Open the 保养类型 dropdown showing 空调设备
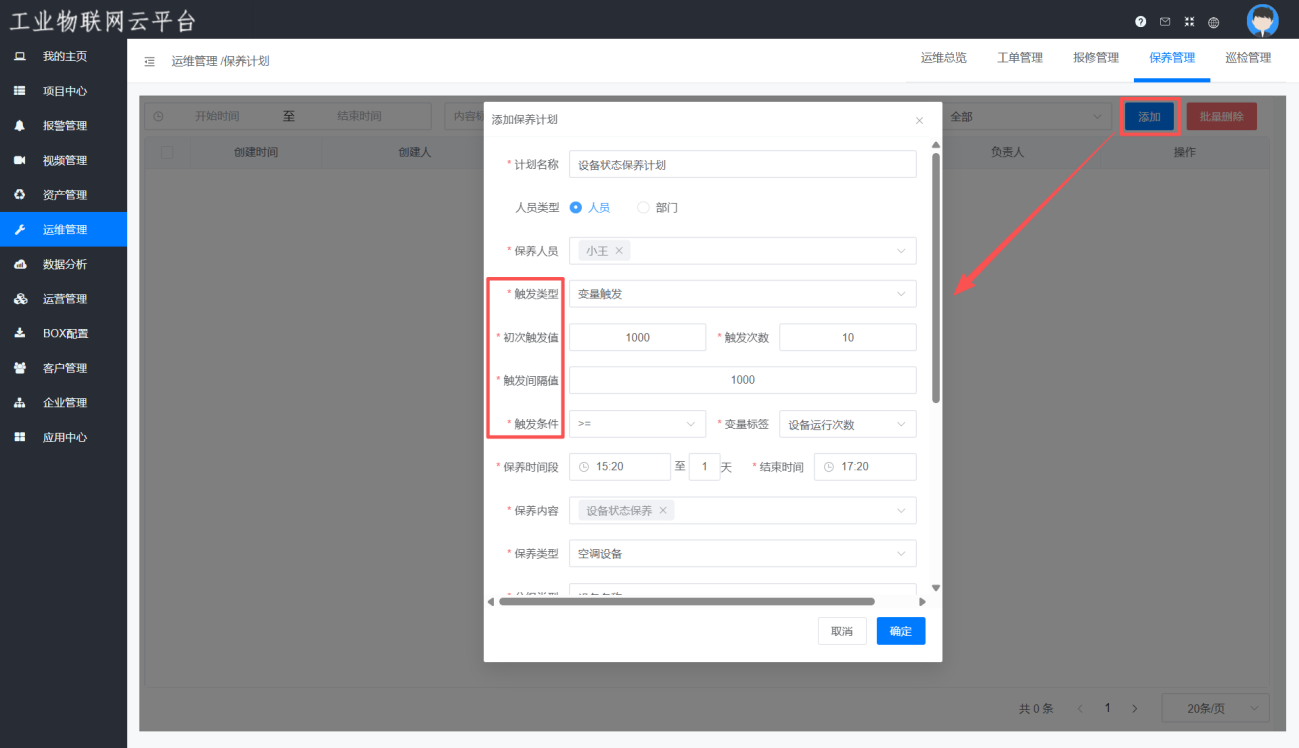 tap(742, 554)
